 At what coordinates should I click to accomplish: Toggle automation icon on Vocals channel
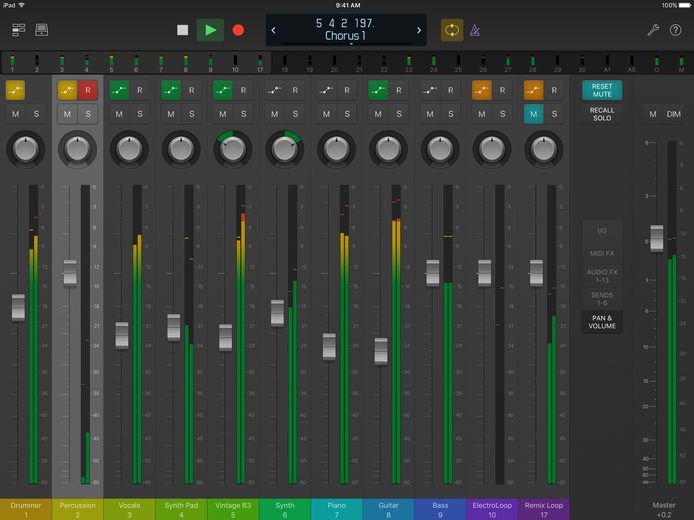119,90
